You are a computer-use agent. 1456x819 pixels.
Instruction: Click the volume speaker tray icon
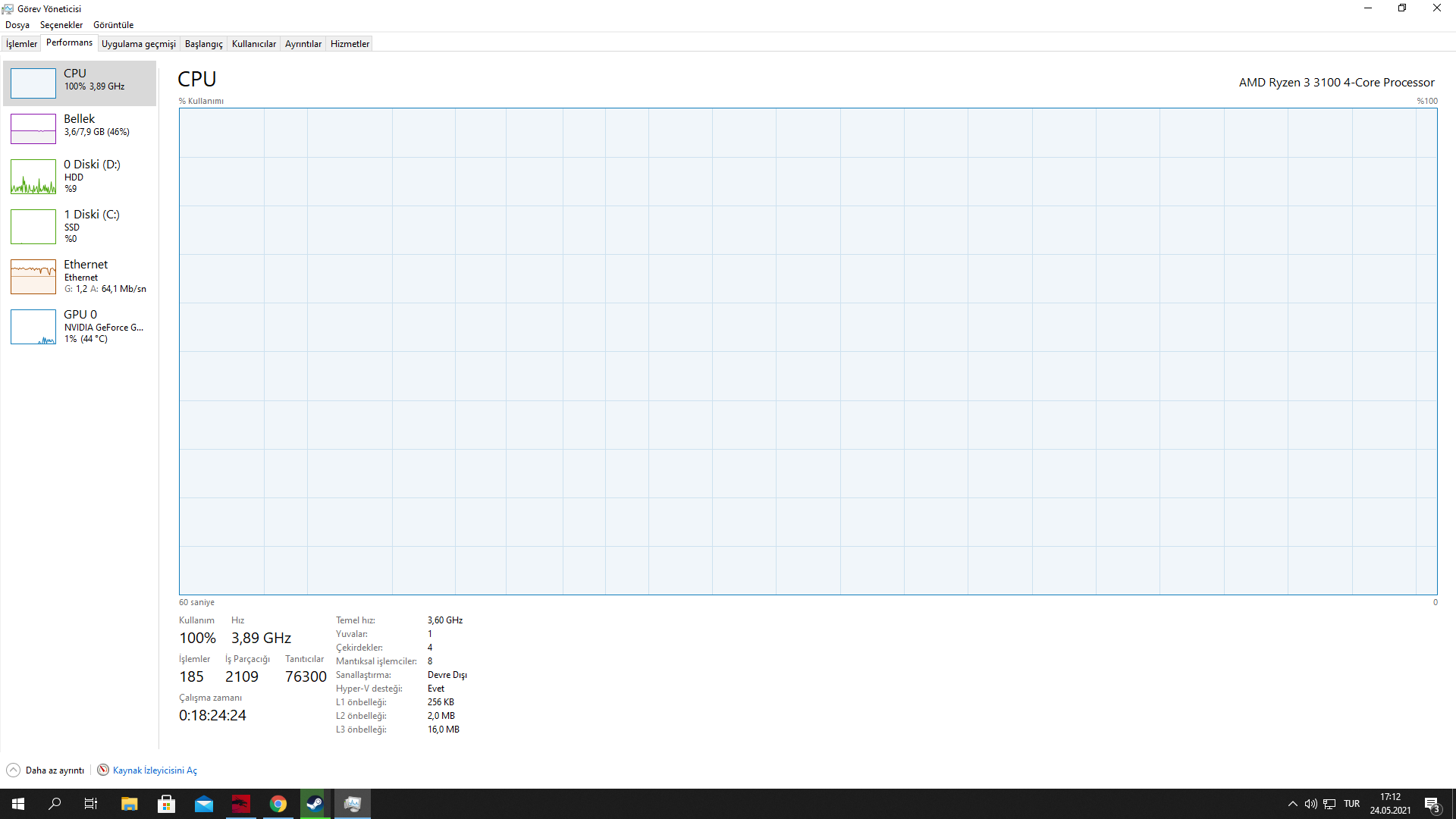1310,804
